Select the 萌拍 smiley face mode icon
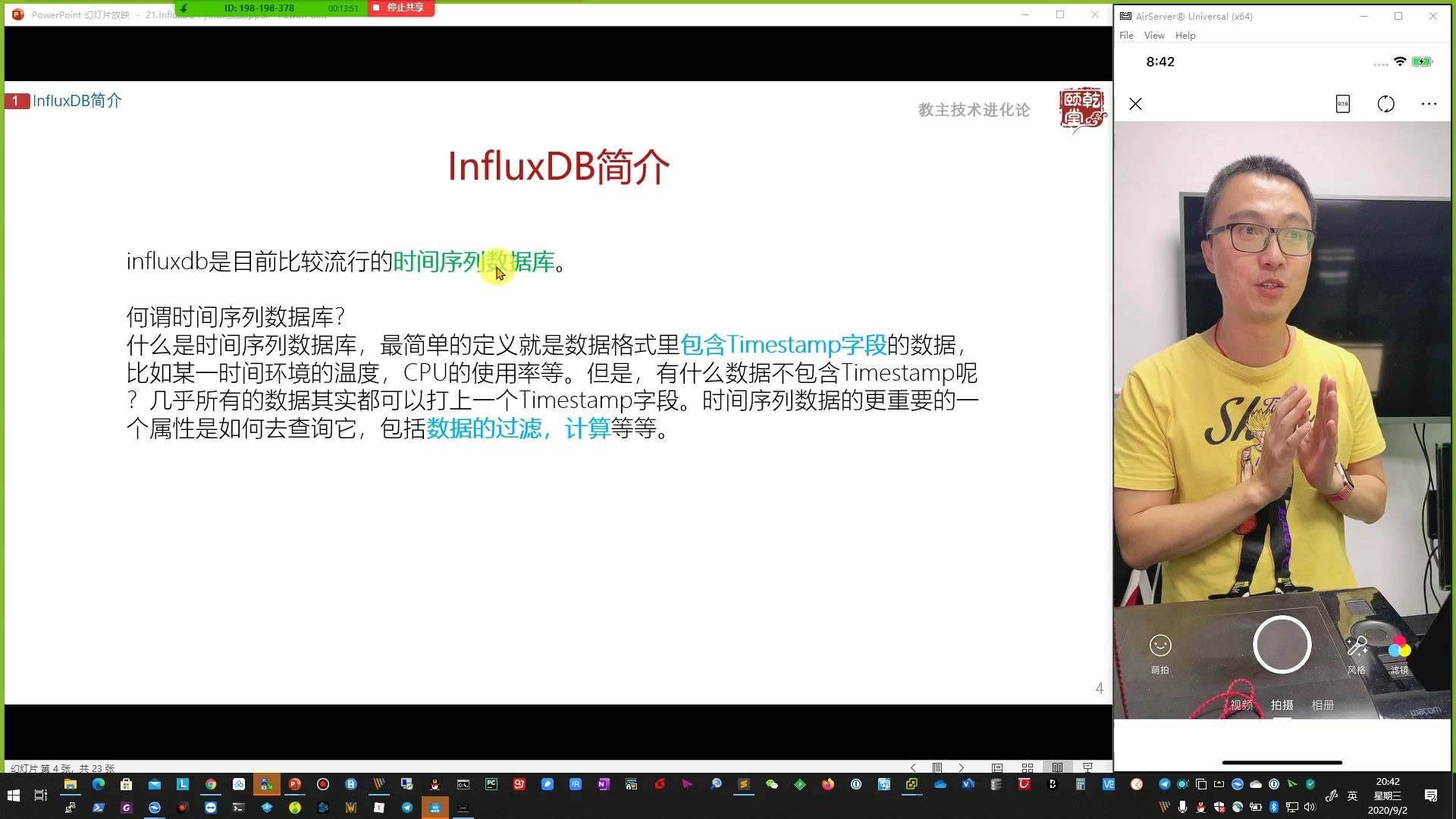 point(1161,646)
